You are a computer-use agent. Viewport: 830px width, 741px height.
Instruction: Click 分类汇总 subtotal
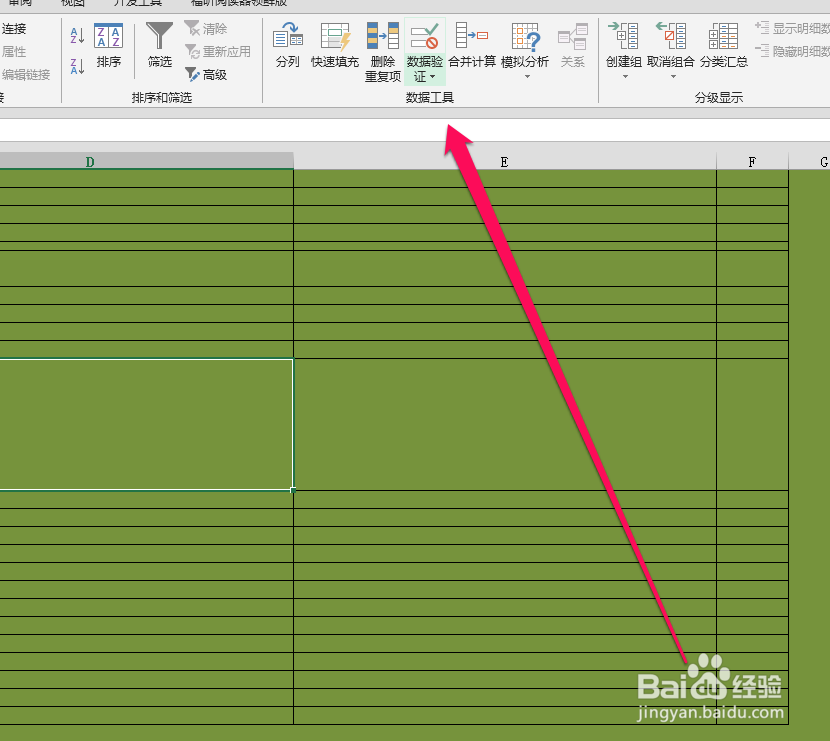coord(724,46)
